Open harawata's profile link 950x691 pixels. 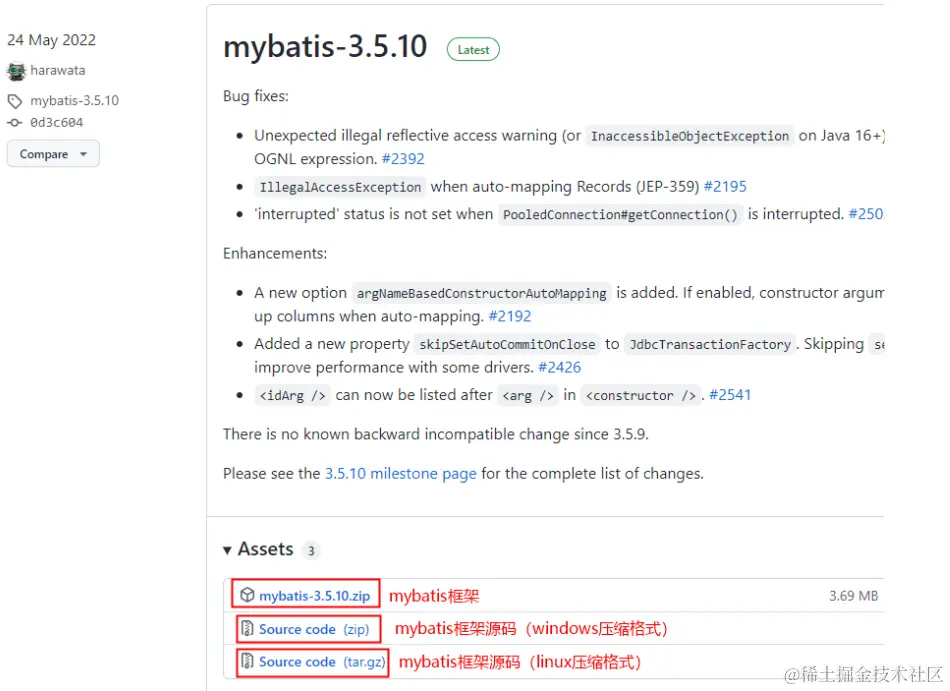pos(58,70)
